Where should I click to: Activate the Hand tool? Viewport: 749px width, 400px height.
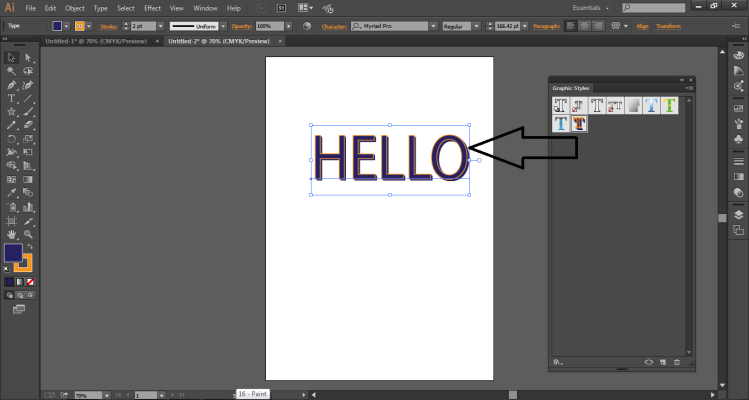tap(11, 233)
